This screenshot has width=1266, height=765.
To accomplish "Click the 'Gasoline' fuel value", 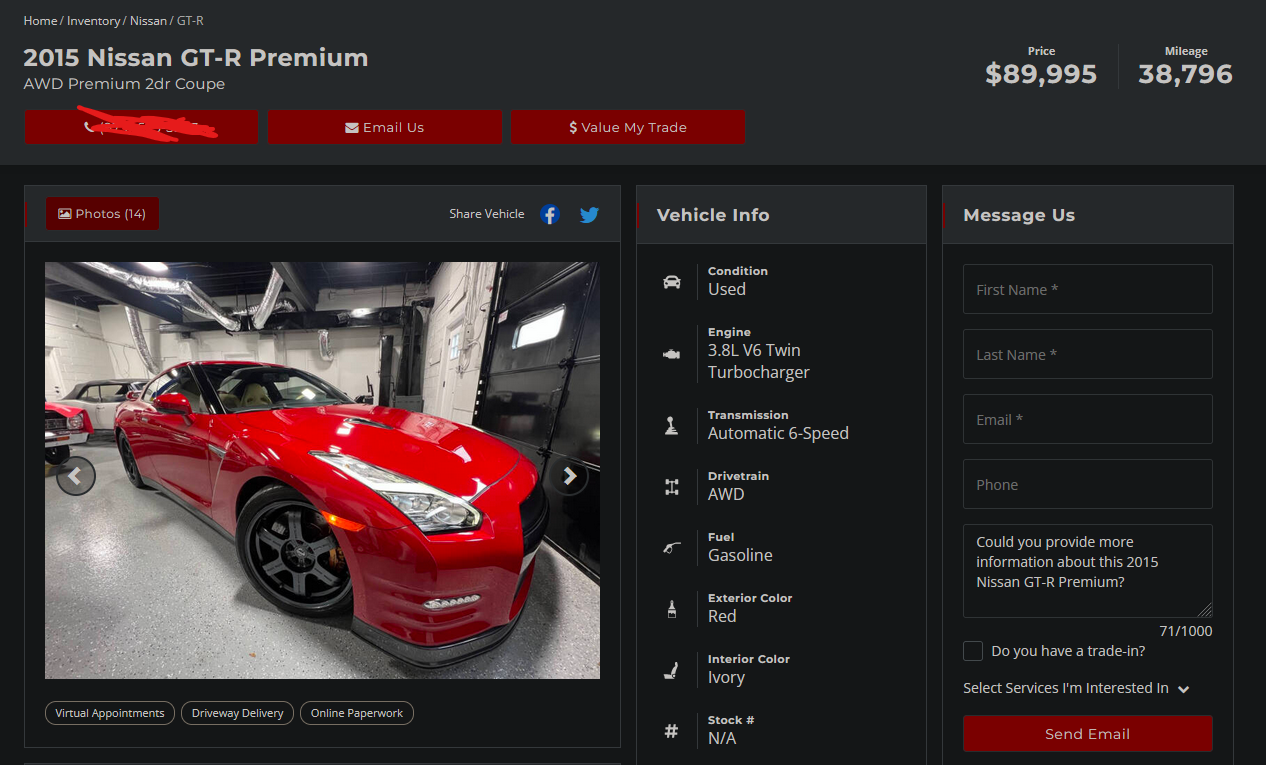I will [740, 555].
